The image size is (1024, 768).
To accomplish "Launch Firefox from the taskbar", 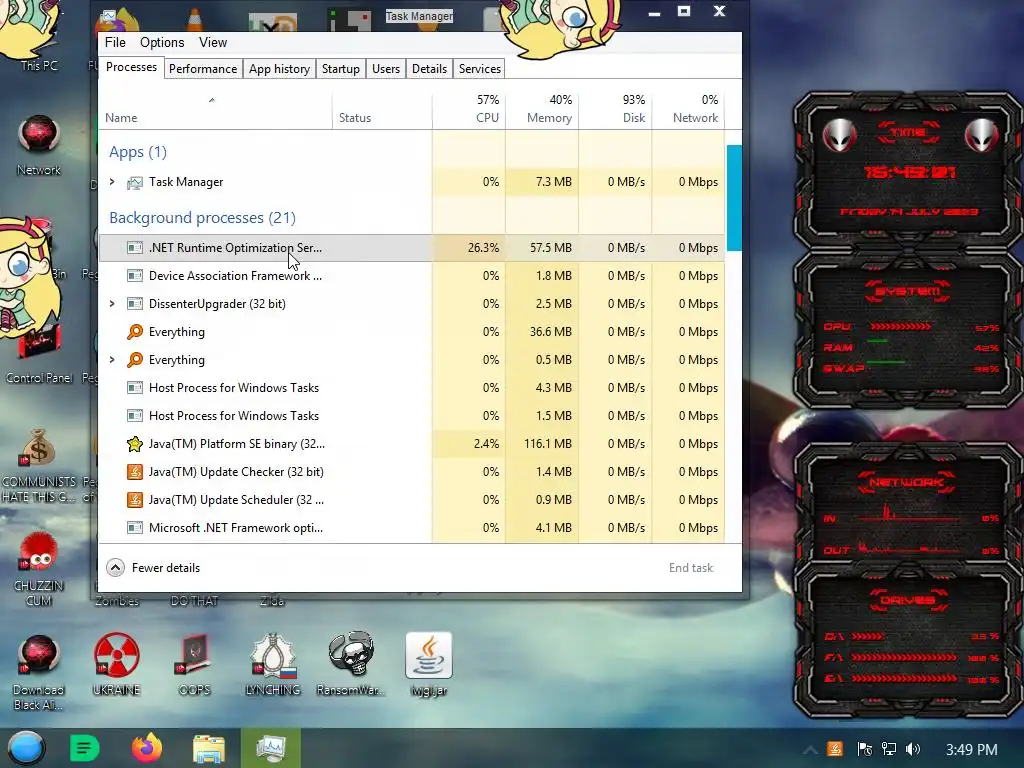I will (146, 748).
